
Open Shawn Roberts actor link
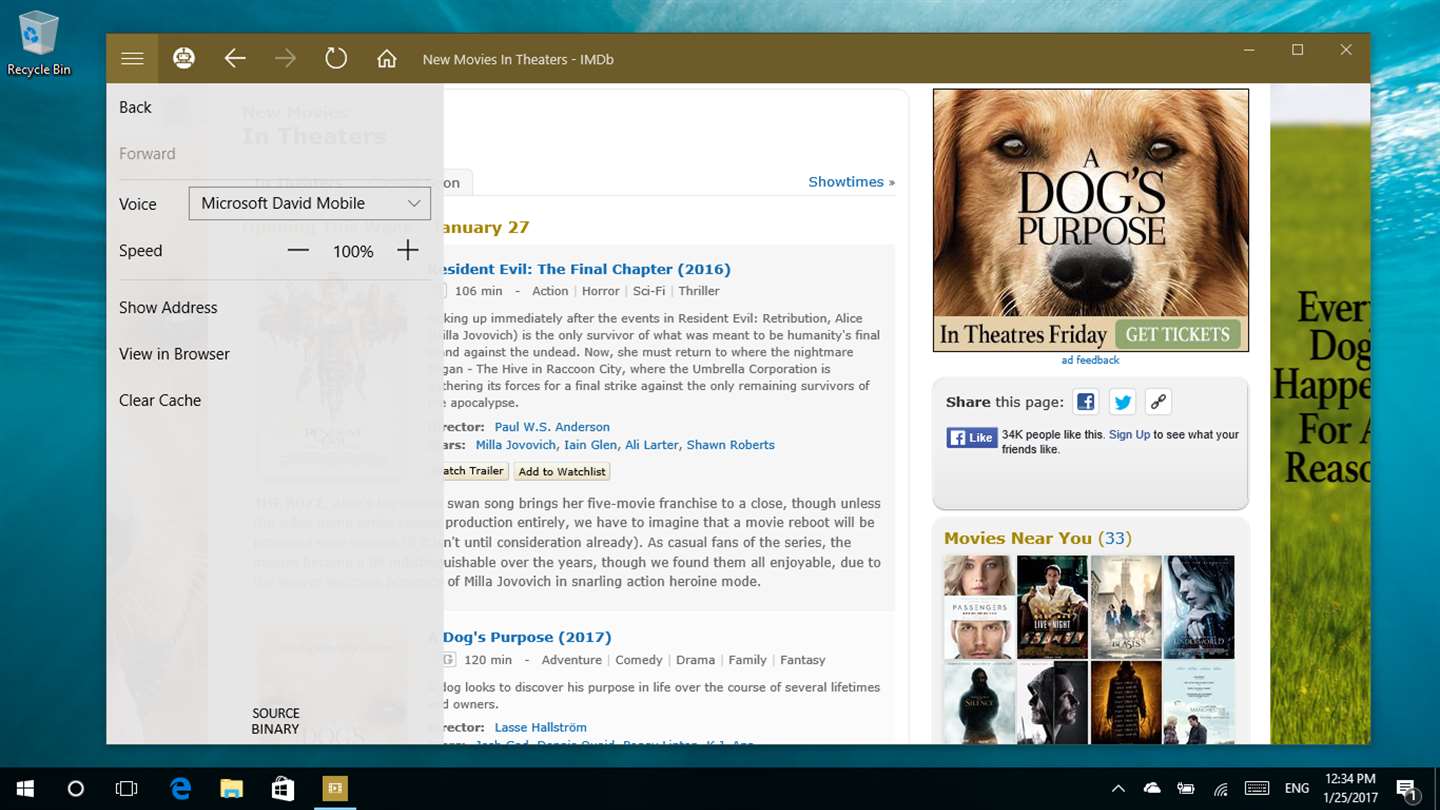tap(731, 445)
